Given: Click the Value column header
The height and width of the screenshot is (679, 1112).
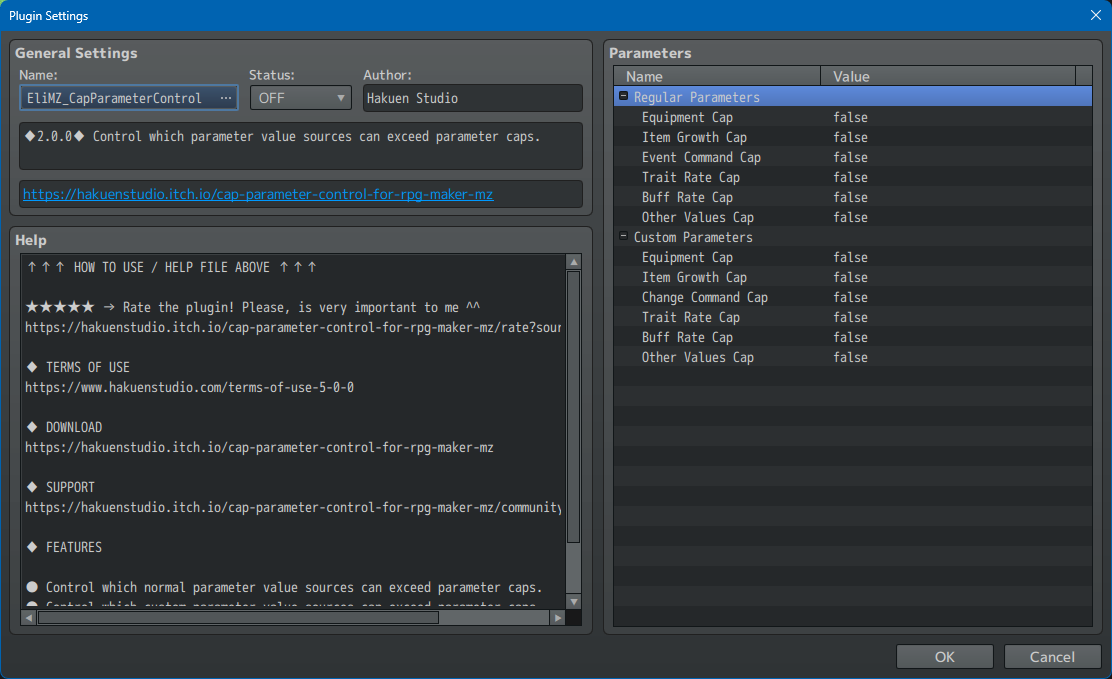Looking at the screenshot, I should point(948,76).
